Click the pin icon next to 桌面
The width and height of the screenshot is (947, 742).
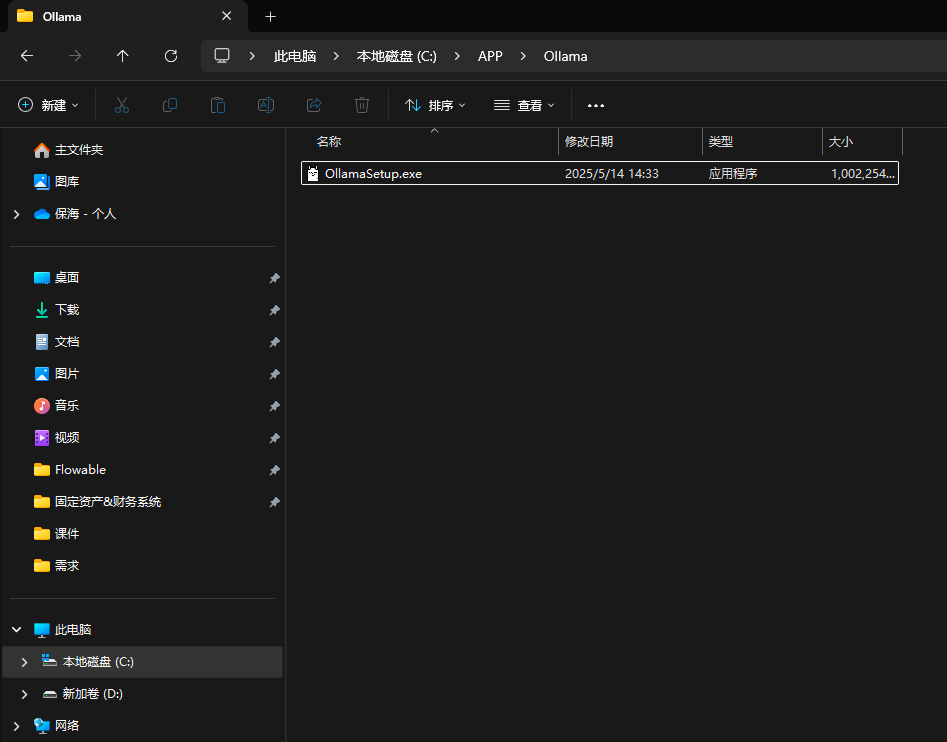click(274, 278)
